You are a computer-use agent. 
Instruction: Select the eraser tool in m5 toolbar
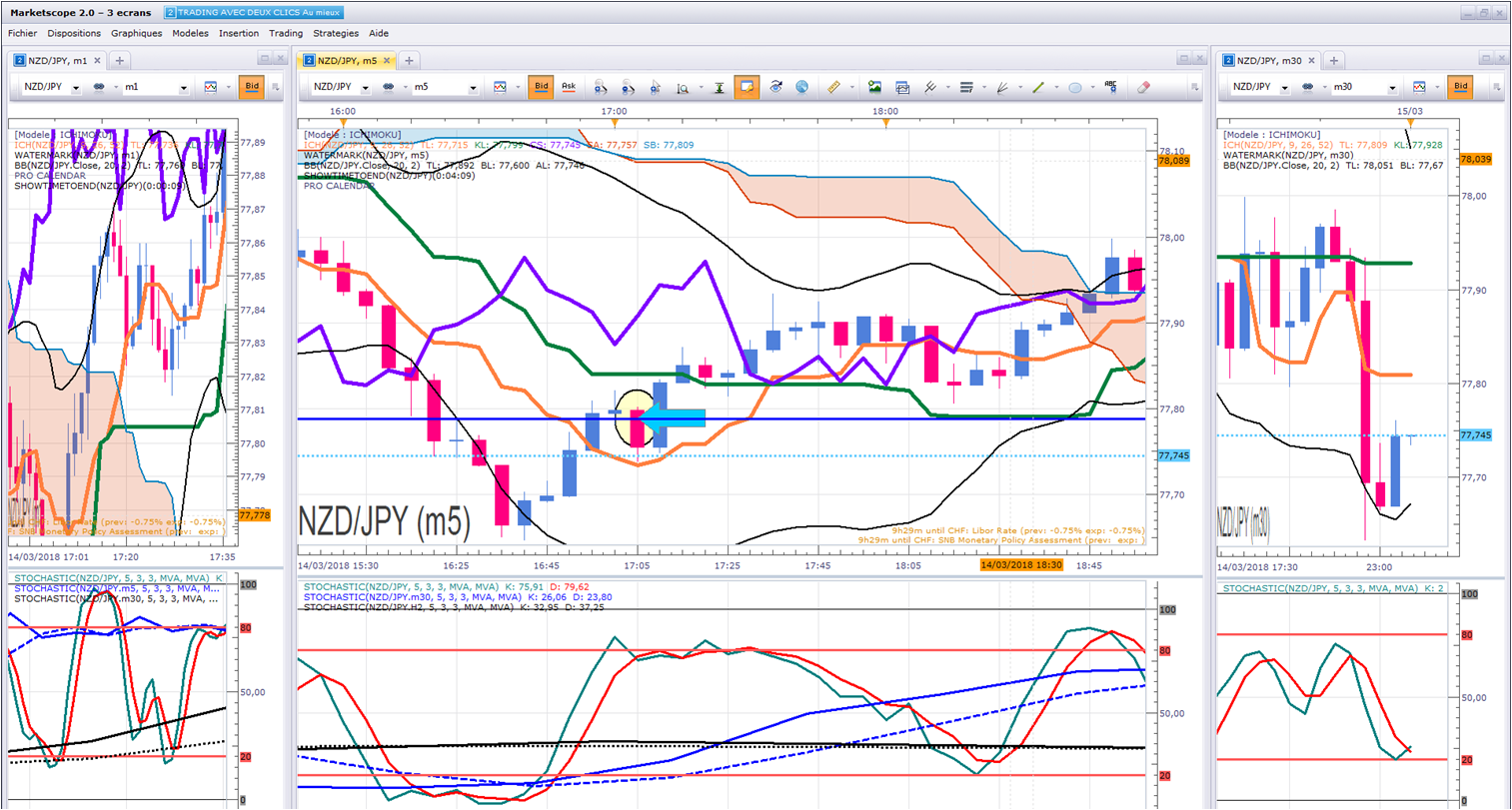(1144, 87)
